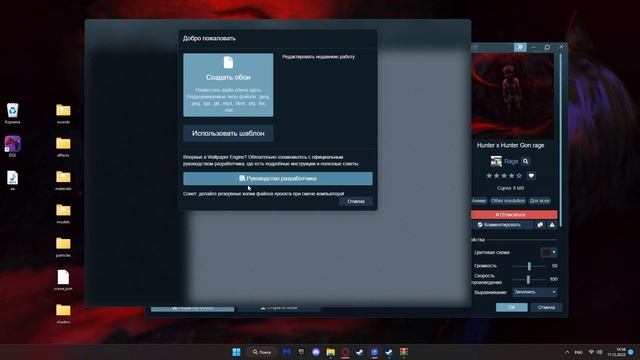The width and height of the screenshot is (640, 360).
Task: Click the Other resolution tag
Action: pos(508,201)
